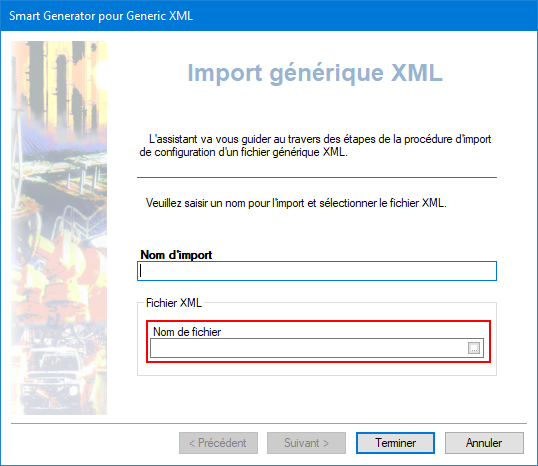Click the Veuillez saisir un nom instruction text

[x=296, y=203]
